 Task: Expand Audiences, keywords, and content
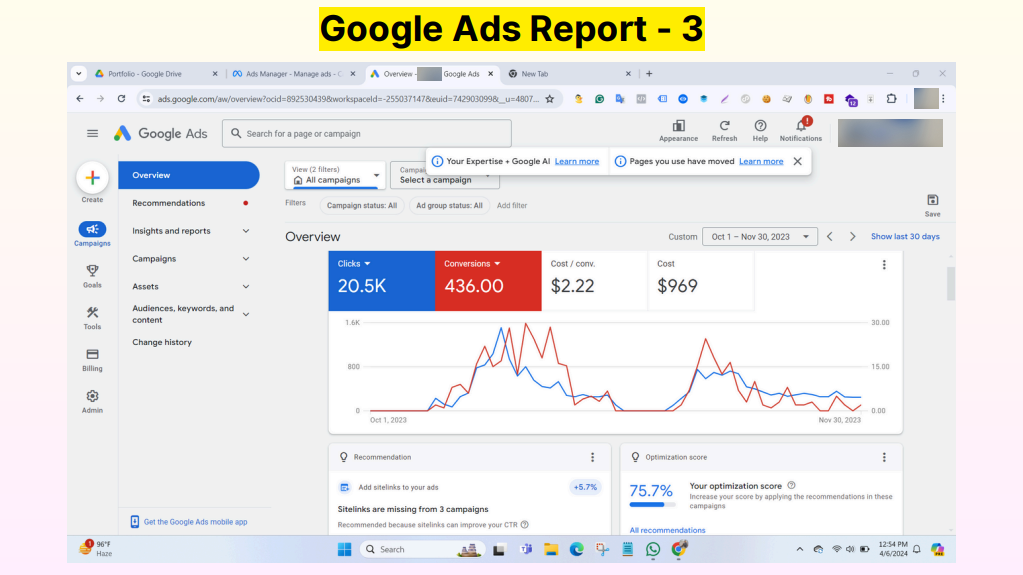pos(246,314)
